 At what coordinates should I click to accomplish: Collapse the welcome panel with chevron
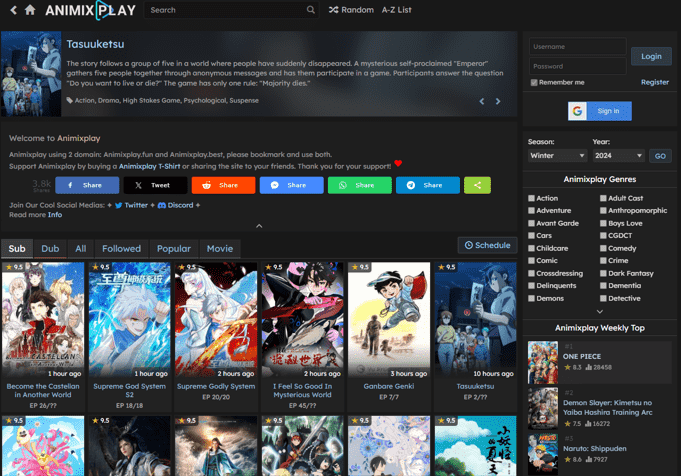point(259,226)
